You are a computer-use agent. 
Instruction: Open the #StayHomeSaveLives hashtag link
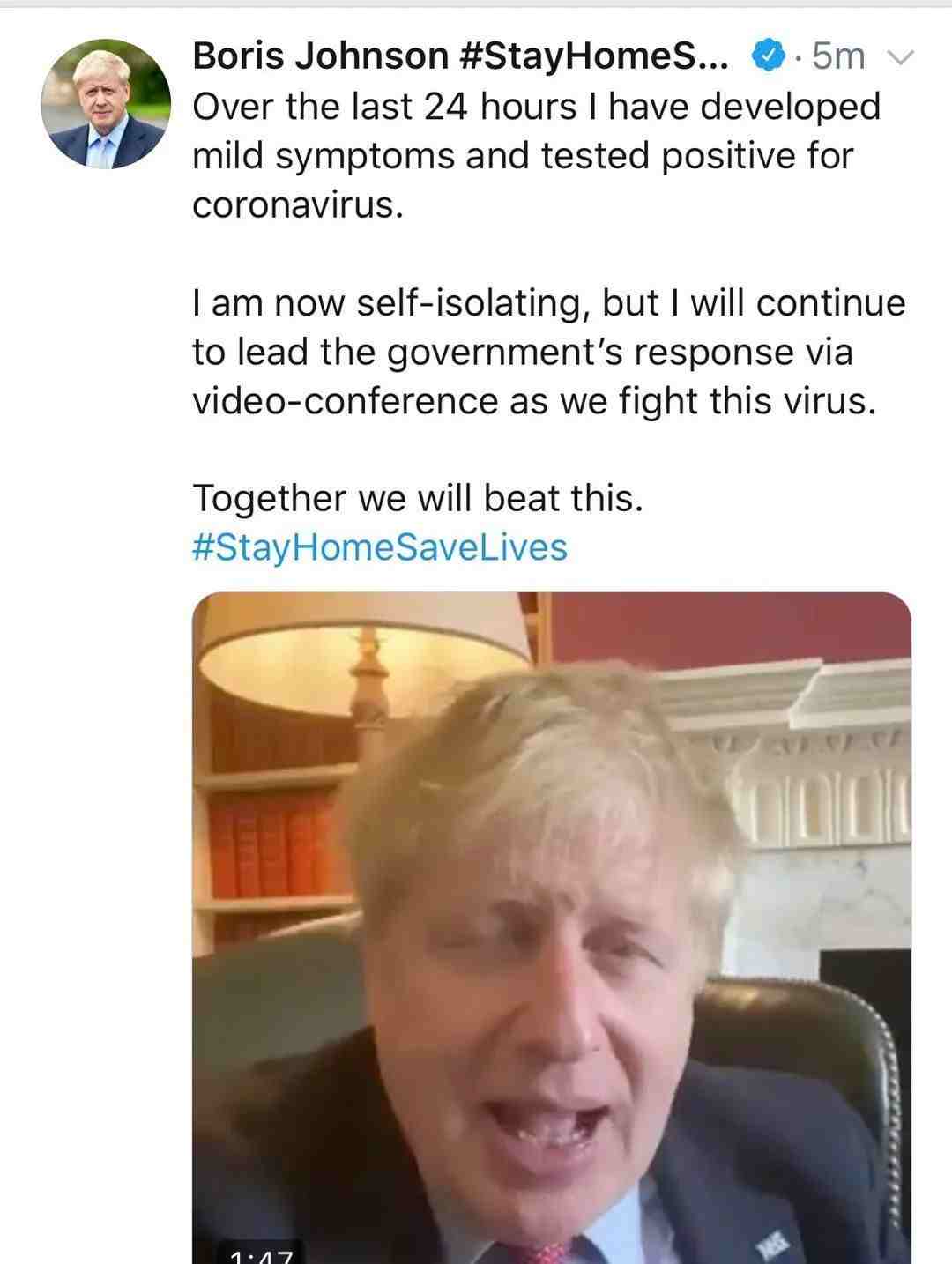(x=380, y=547)
